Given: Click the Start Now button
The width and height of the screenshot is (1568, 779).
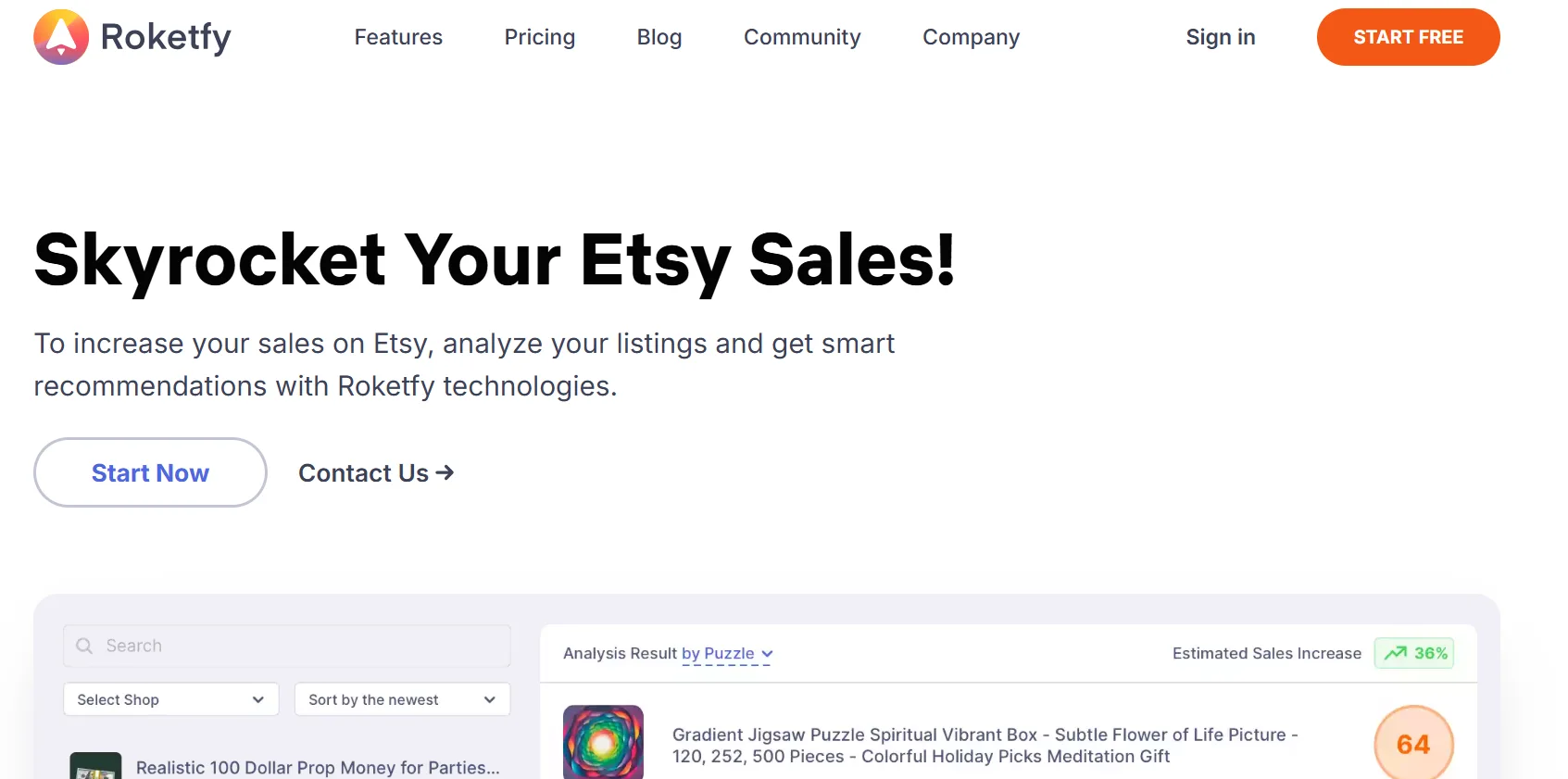Looking at the screenshot, I should 150,472.
